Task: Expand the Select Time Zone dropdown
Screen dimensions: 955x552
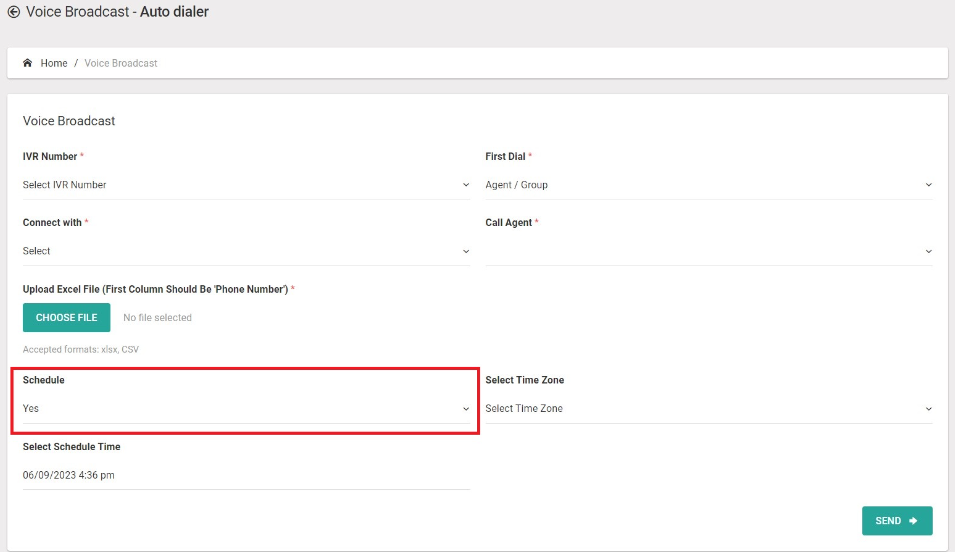Action: point(708,408)
